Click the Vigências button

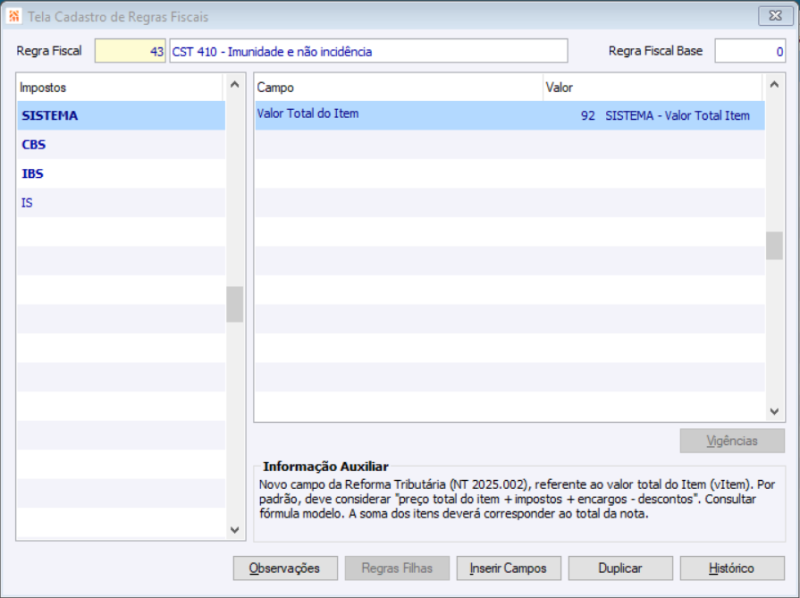(732, 440)
